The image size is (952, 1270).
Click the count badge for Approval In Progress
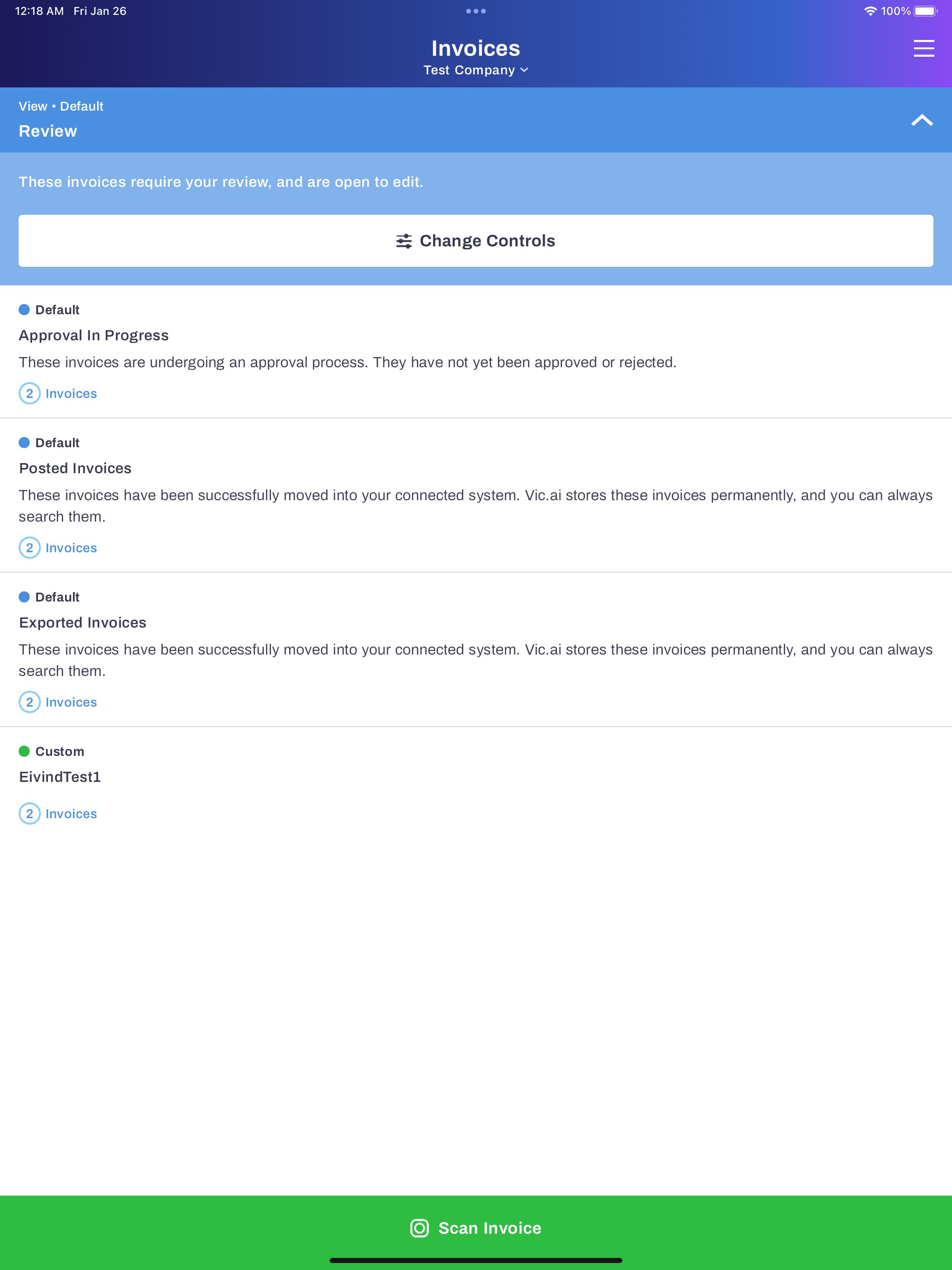pyautogui.click(x=30, y=394)
